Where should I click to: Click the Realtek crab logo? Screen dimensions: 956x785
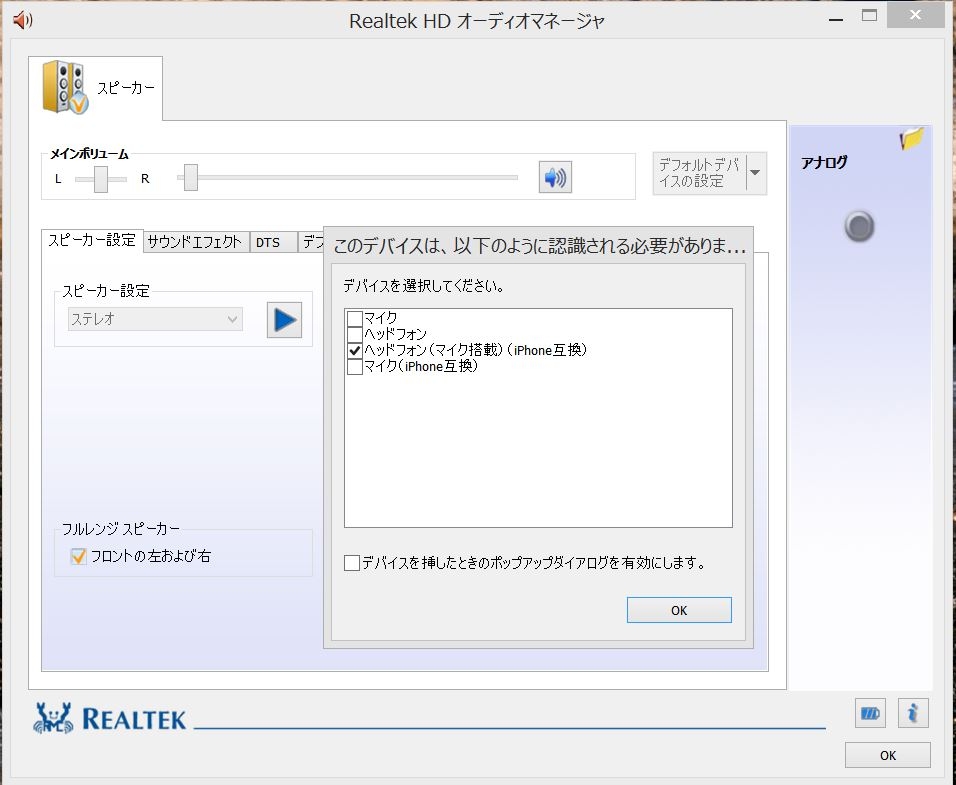54,718
